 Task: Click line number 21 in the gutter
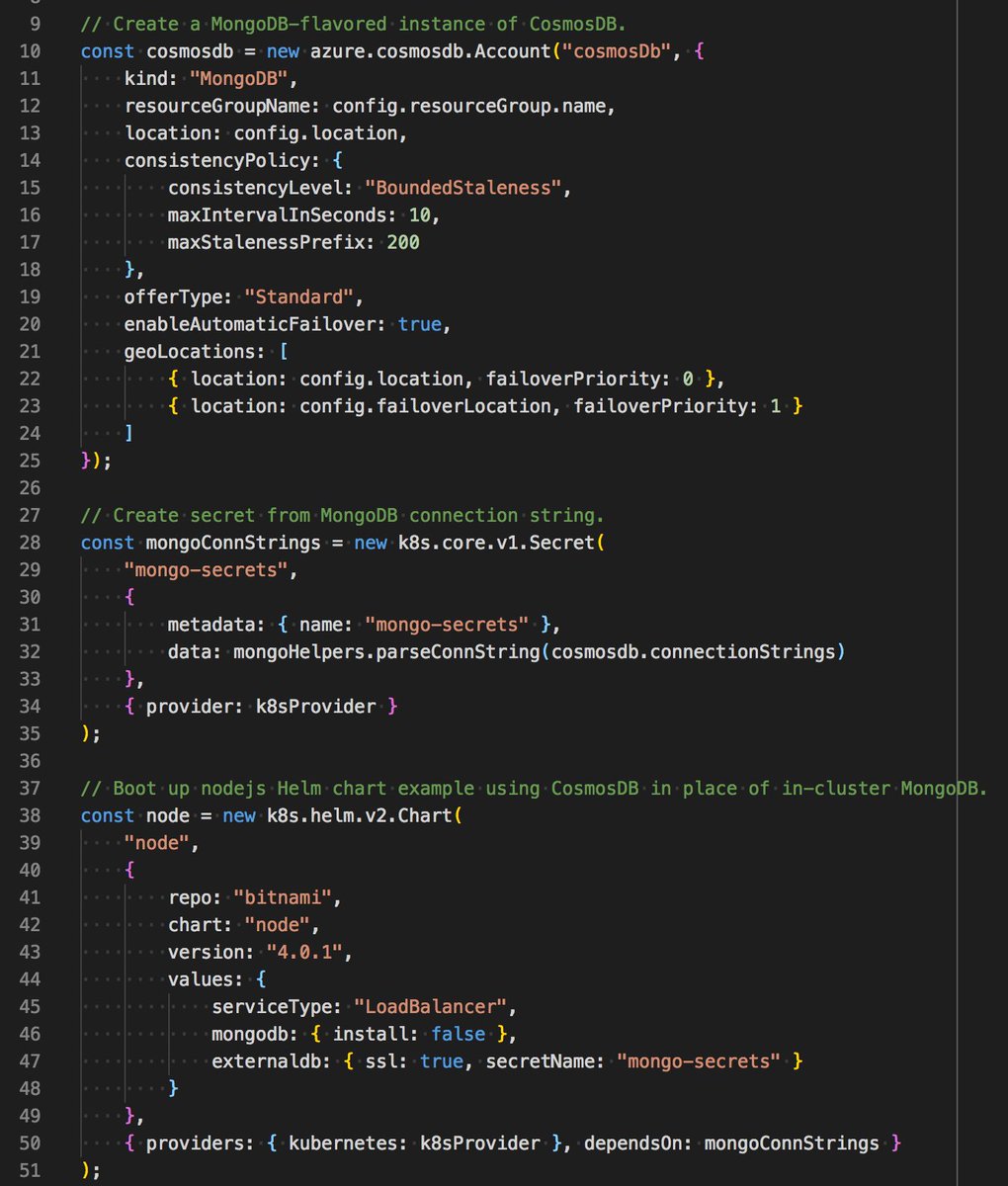(31, 351)
